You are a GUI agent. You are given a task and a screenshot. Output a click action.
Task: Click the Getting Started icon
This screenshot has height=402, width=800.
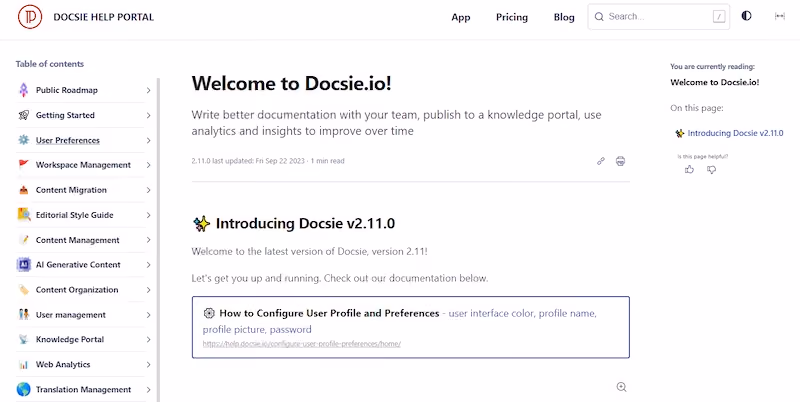coord(23,115)
